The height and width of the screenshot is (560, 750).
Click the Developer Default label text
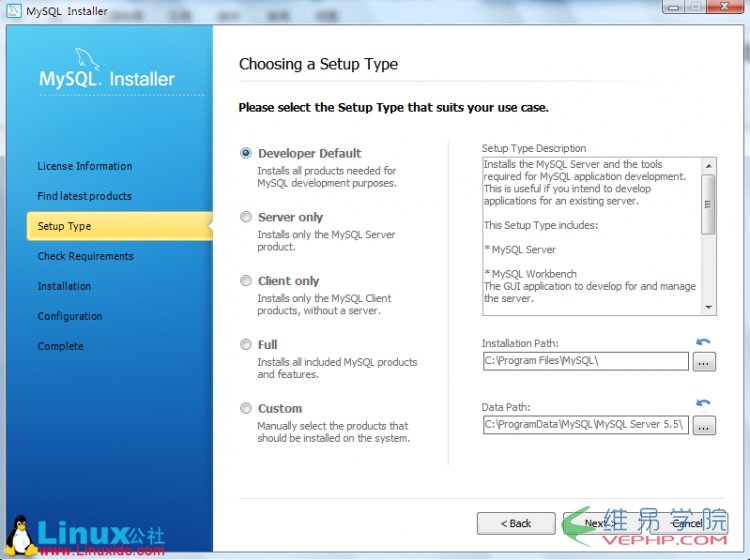click(x=309, y=153)
